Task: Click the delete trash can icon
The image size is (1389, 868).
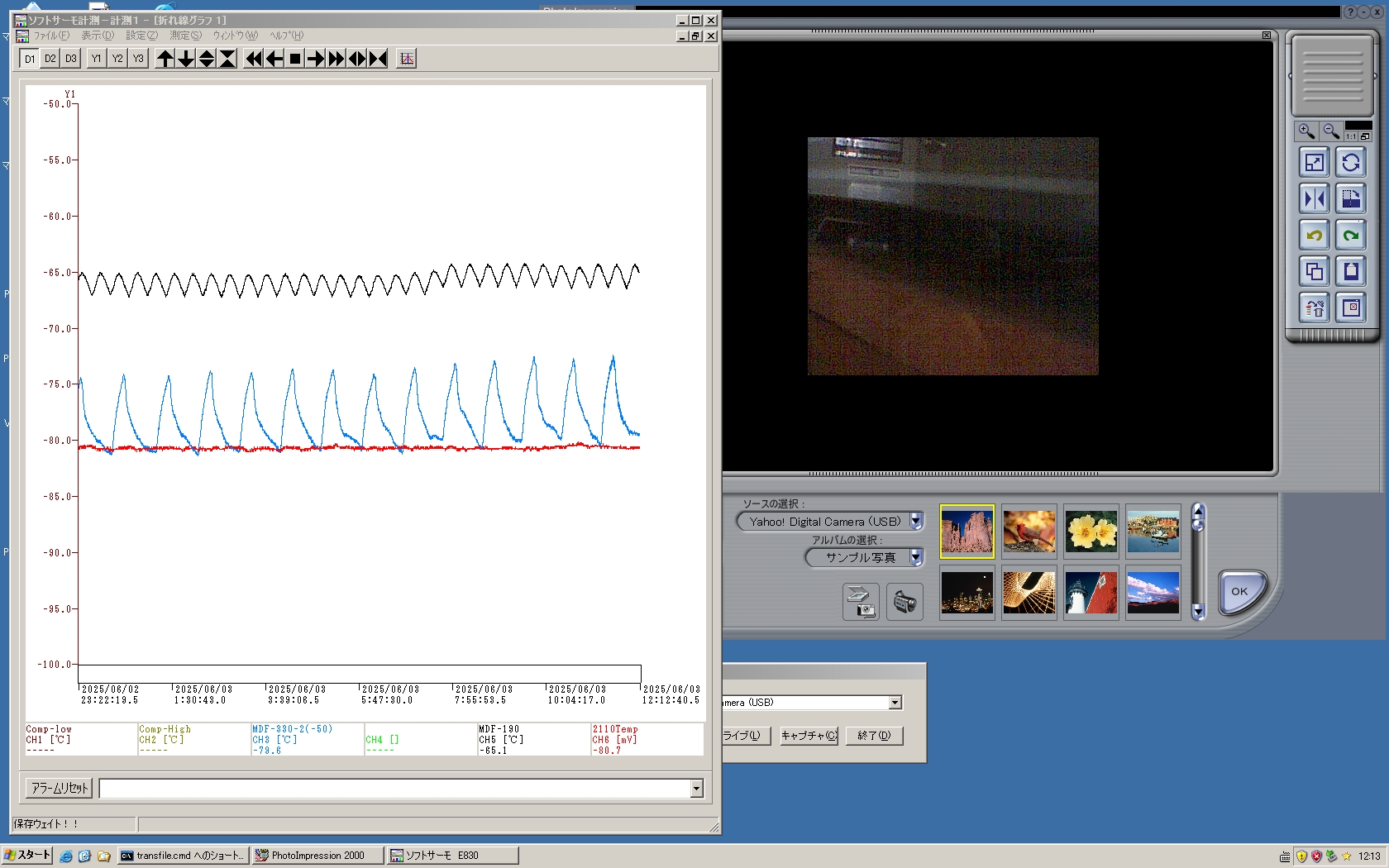Action: coord(1315,308)
